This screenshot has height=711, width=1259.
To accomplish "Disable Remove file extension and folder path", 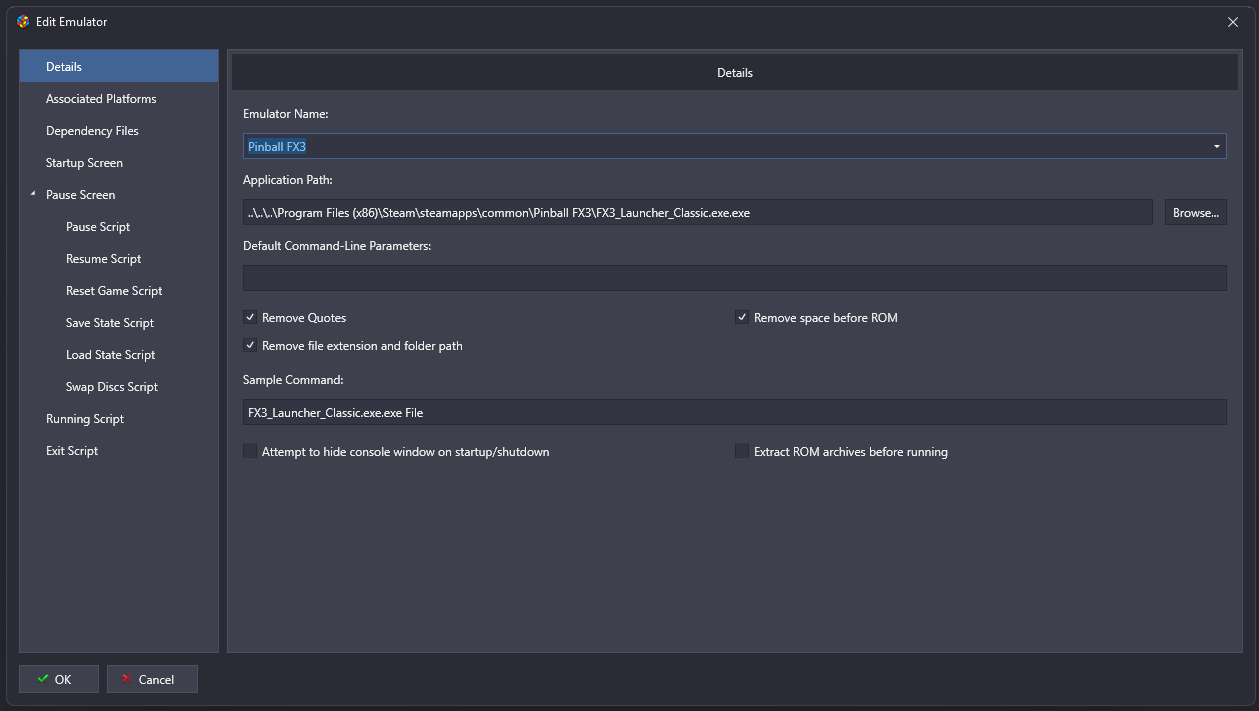I will [x=250, y=345].
